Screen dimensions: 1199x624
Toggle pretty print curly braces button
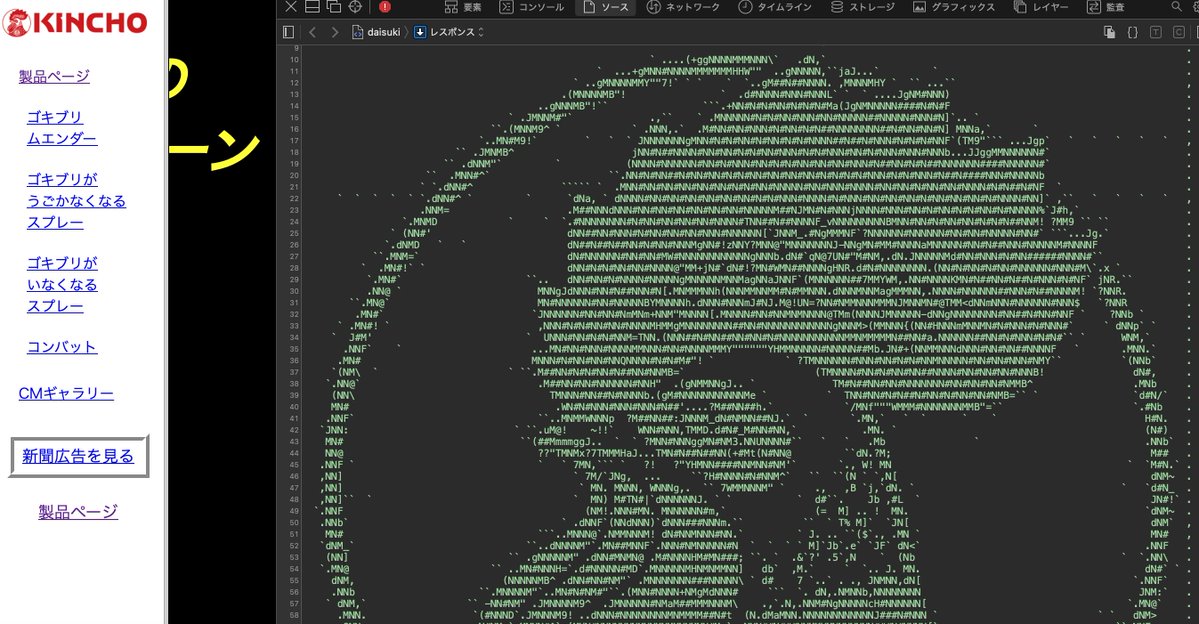click(1132, 32)
